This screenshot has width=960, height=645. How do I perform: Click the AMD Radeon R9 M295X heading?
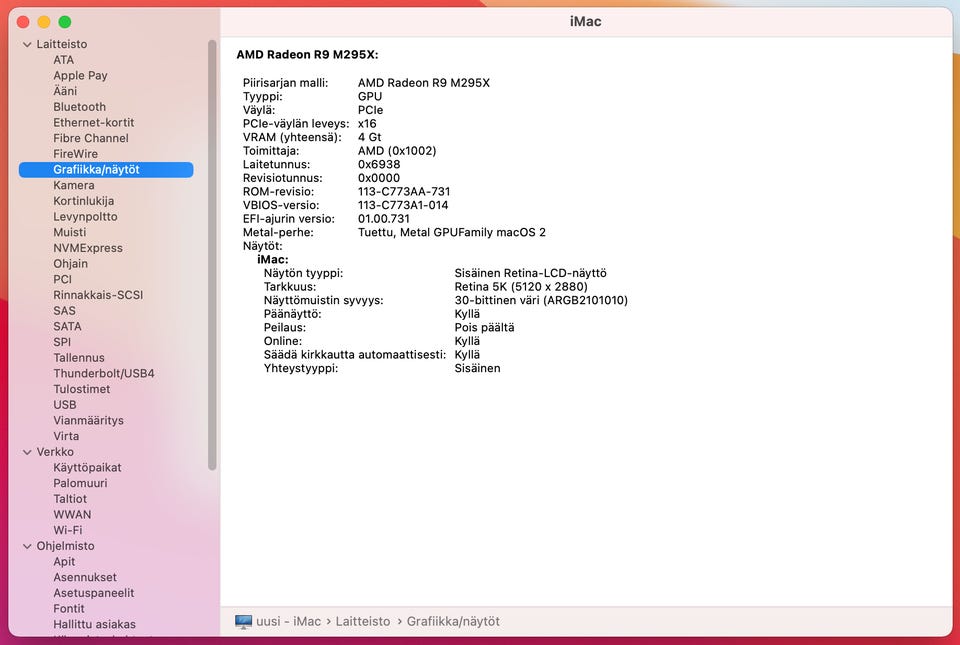(307, 54)
